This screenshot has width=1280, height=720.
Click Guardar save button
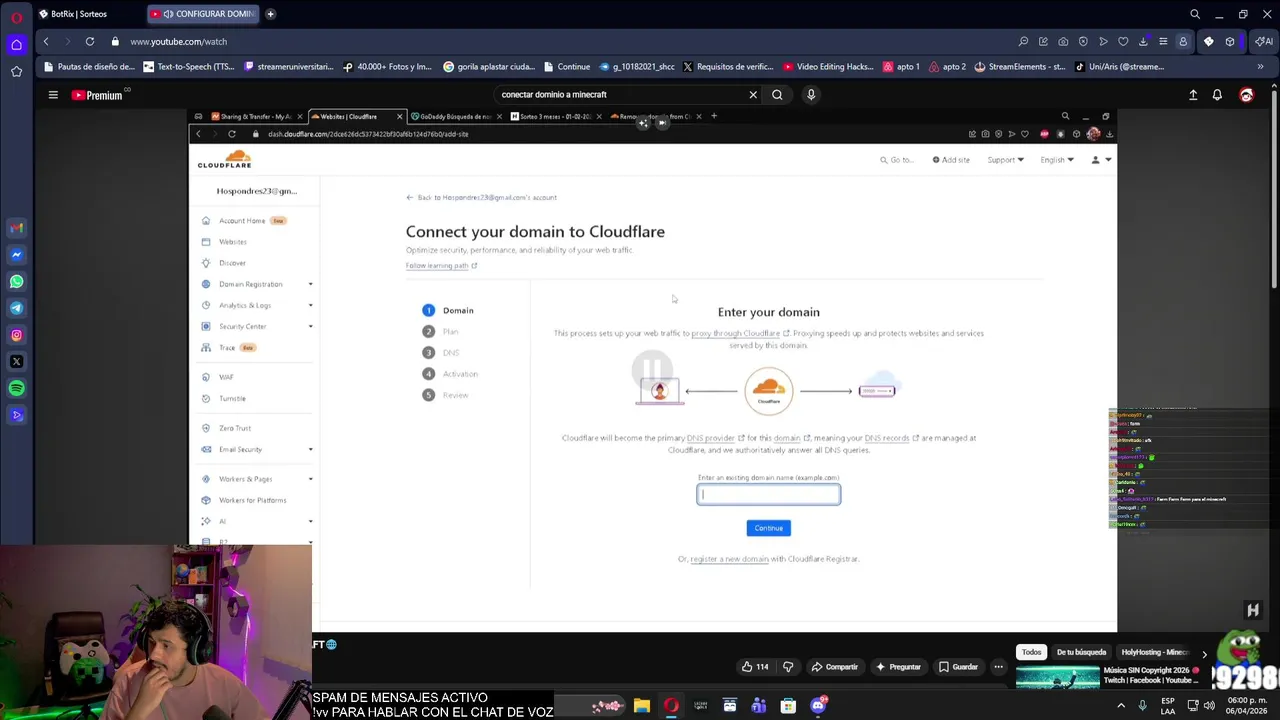pyautogui.click(x=957, y=667)
